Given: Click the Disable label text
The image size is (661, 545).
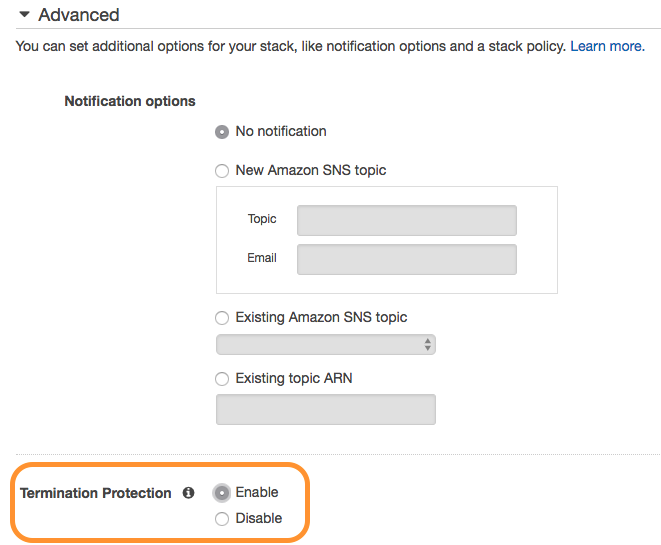Looking at the screenshot, I should [x=258, y=518].
